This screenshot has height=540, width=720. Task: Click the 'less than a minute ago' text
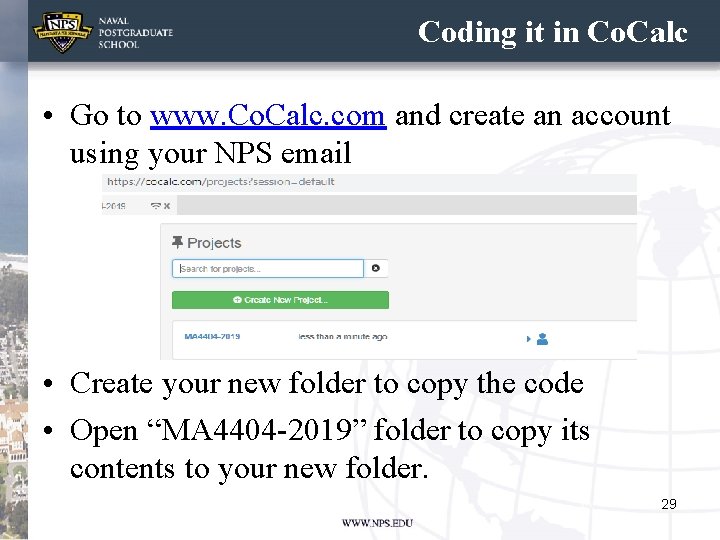(343, 337)
